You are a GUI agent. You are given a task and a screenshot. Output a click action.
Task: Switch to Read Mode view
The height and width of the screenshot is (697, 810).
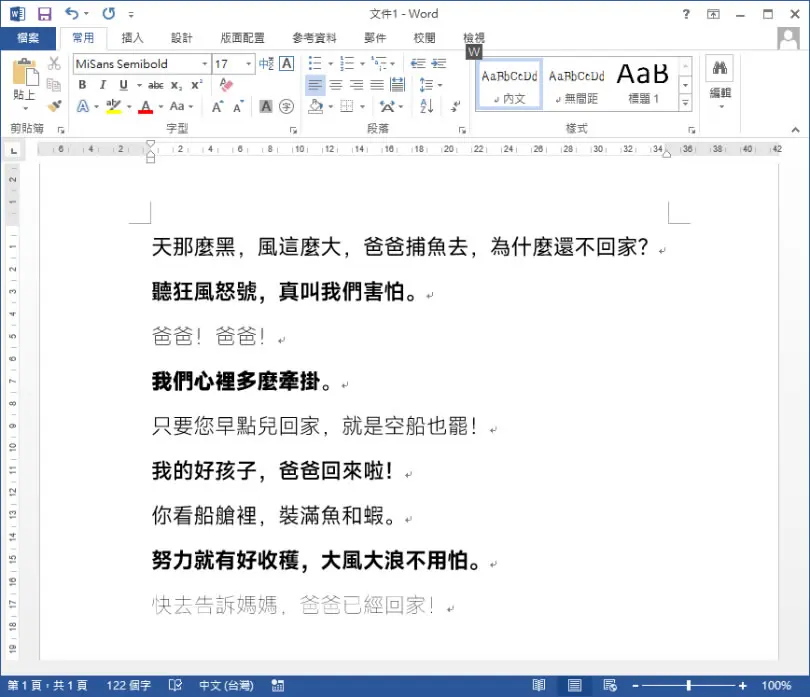point(539,685)
